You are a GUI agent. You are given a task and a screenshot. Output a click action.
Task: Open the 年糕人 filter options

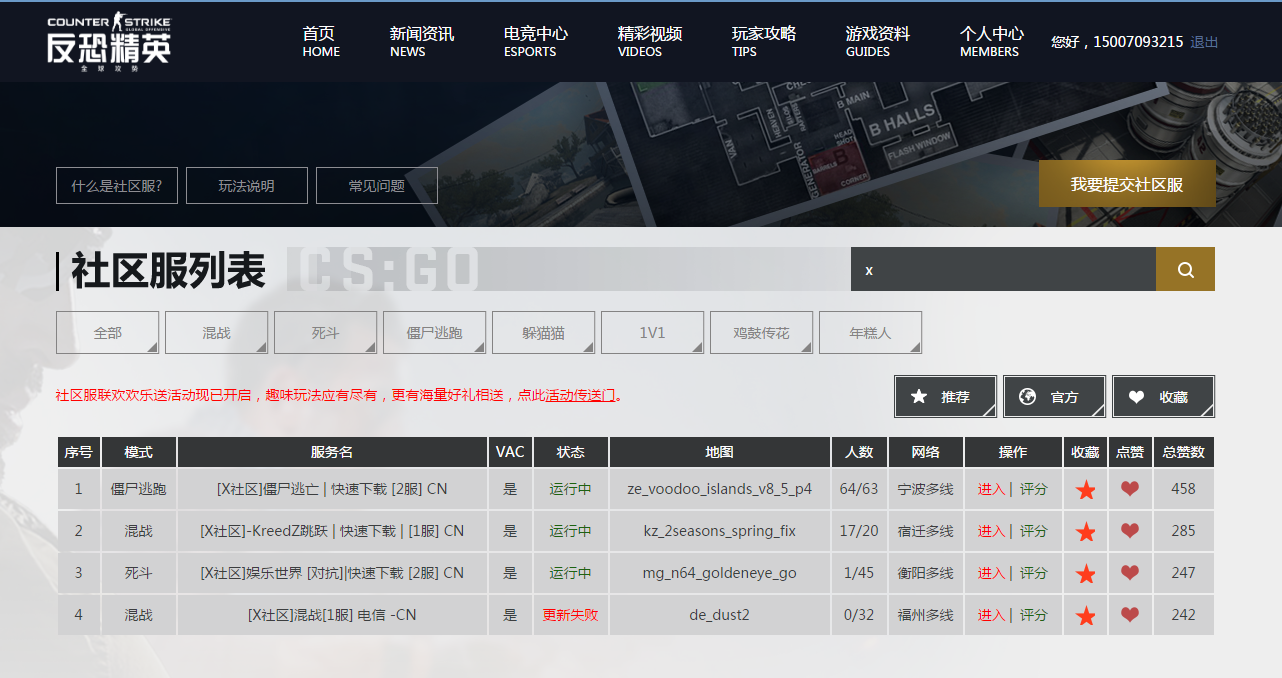tap(869, 332)
